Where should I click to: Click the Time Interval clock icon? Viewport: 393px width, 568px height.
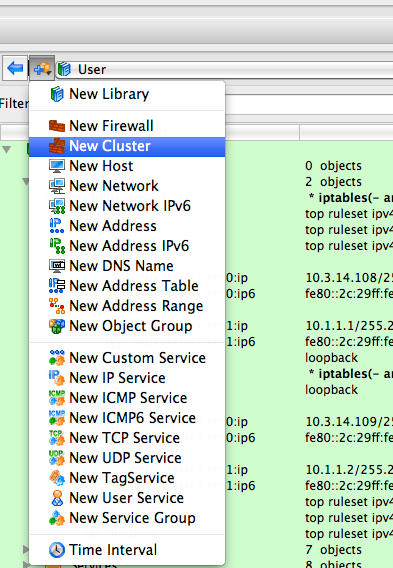click(x=57, y=550)
